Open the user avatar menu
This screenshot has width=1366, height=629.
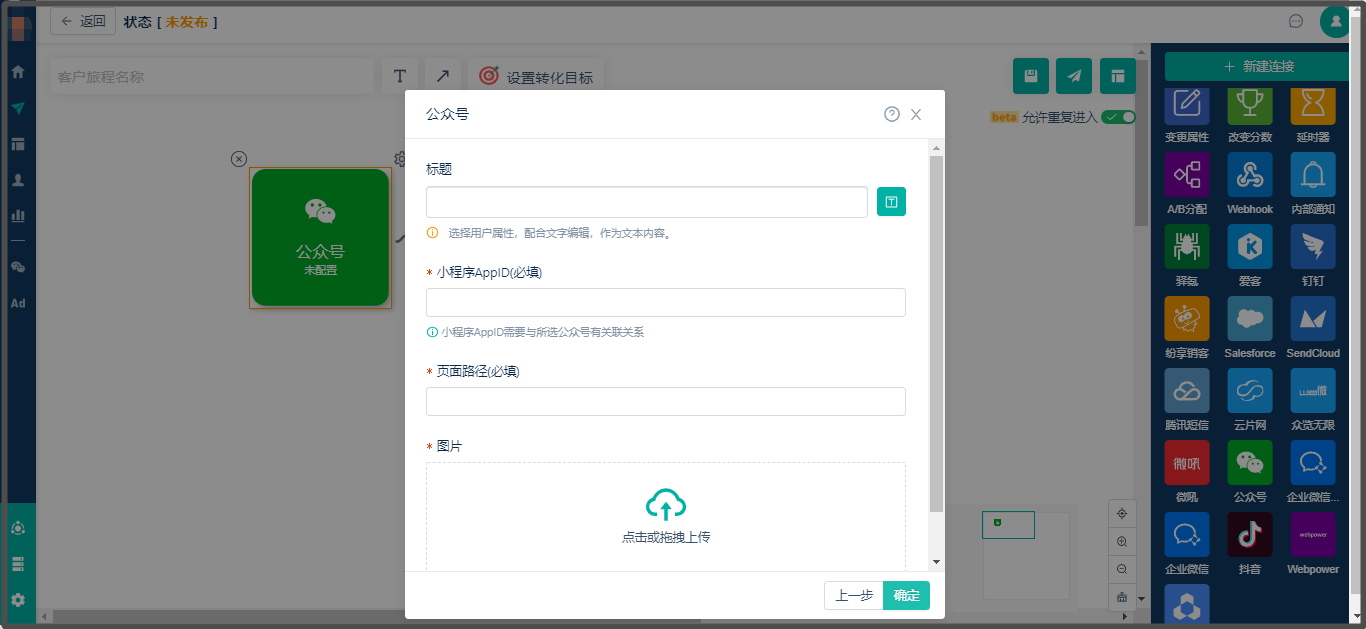tap(1335, 21)
